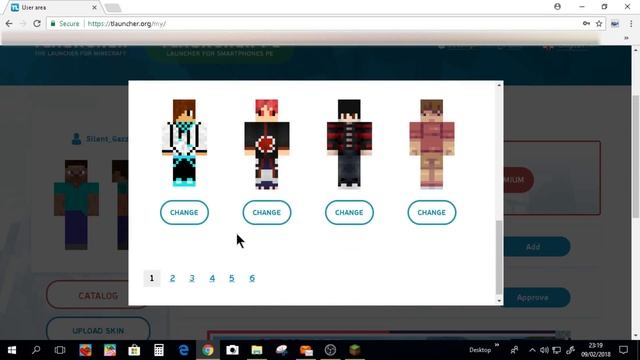Click the CATALOG button behind the dialog
Screen dimensions: 640x360
[x=87, y=296]
